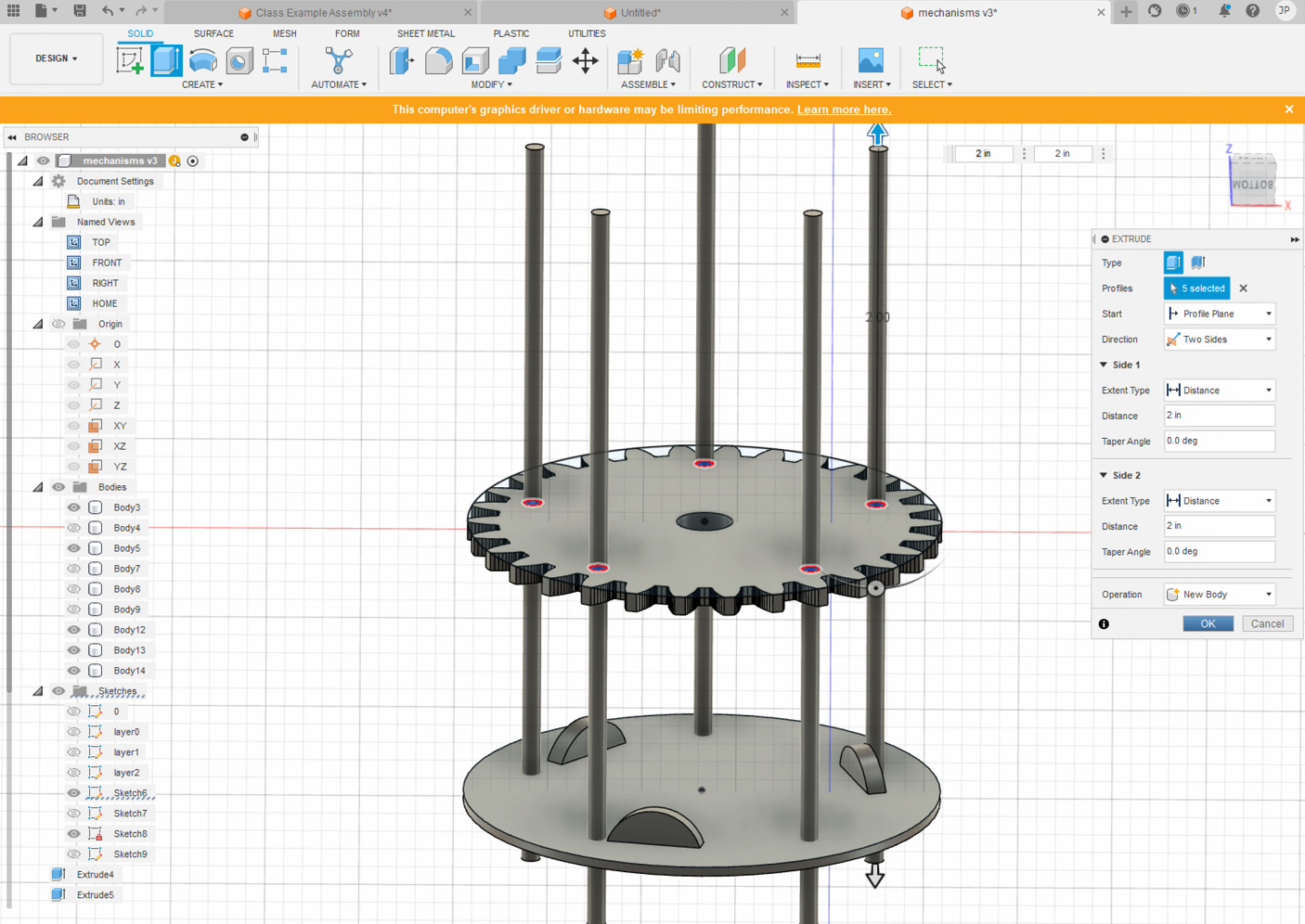Open the Direction dropdown showing Two Sides

pos(1220,340)
